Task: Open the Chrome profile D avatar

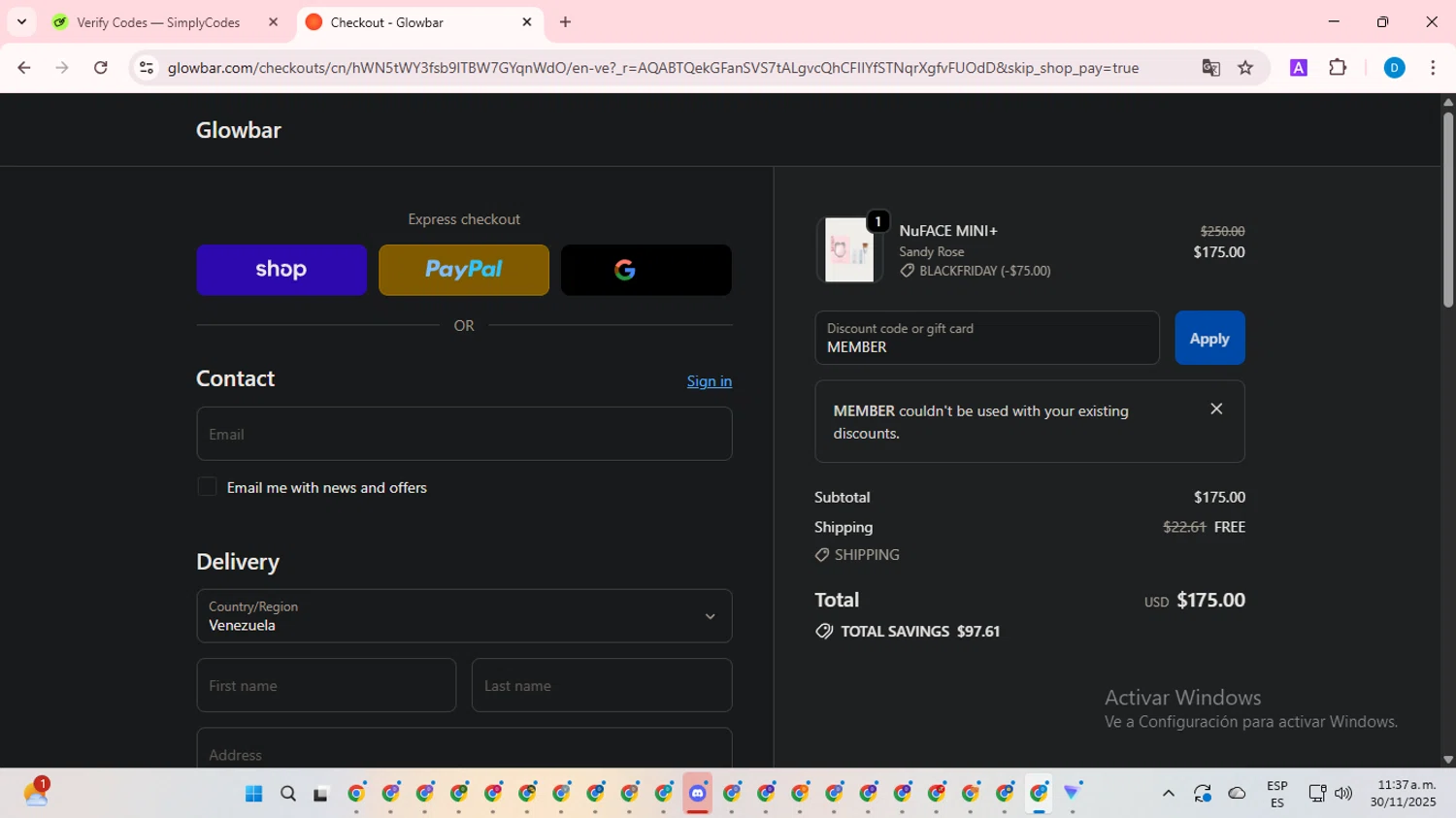Action: (x=1394, y=68)
